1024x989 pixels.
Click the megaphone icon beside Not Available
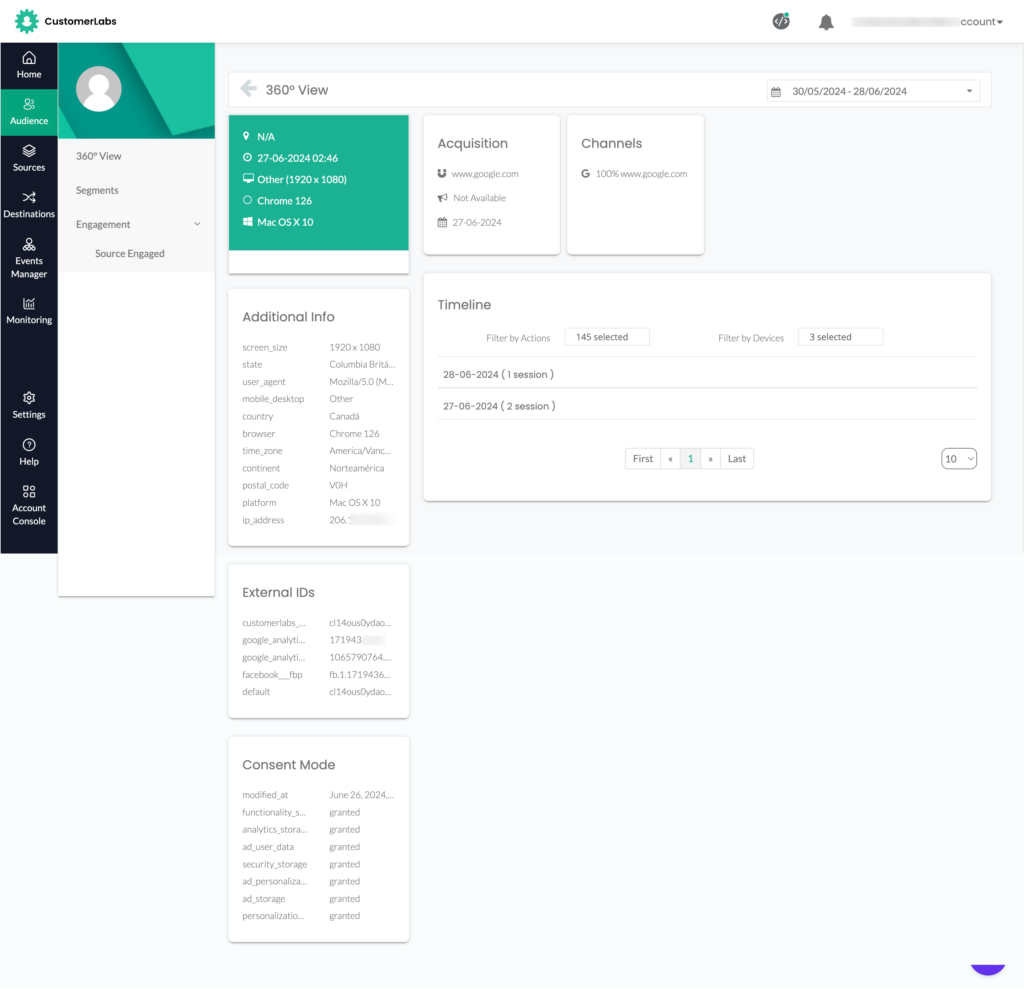pos(443,197)
